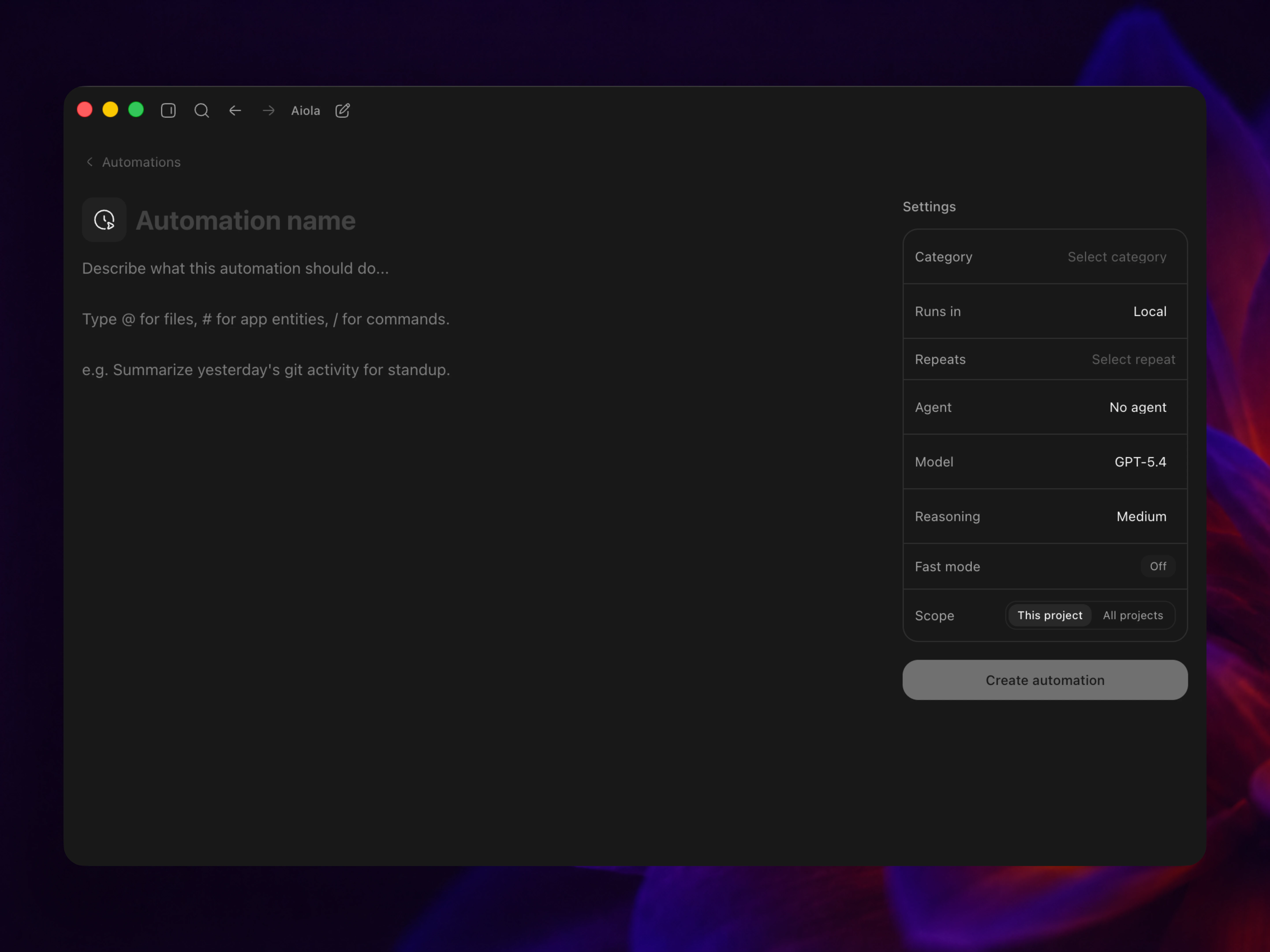Change the Medium reasoning level
1270x952 pixels.
1141,517
